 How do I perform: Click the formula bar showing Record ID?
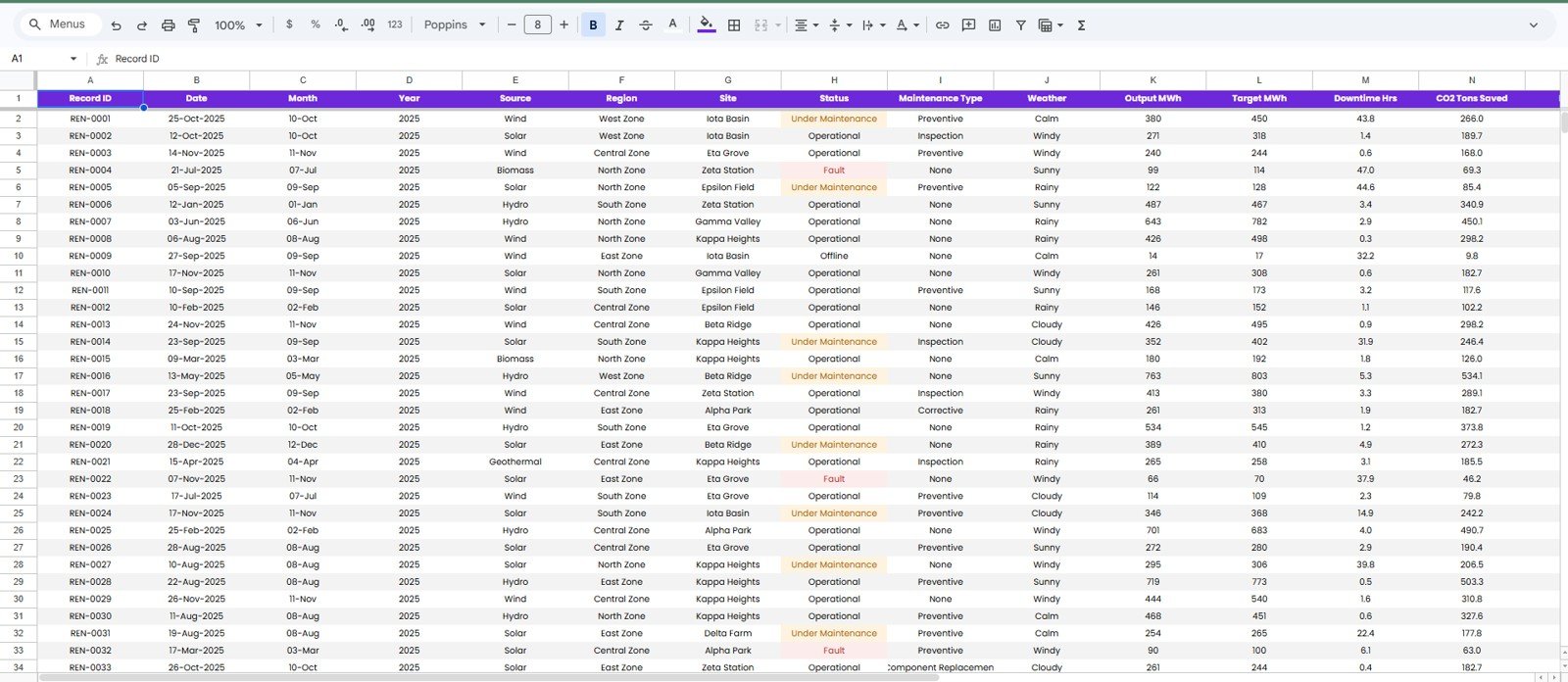point(833,59)
